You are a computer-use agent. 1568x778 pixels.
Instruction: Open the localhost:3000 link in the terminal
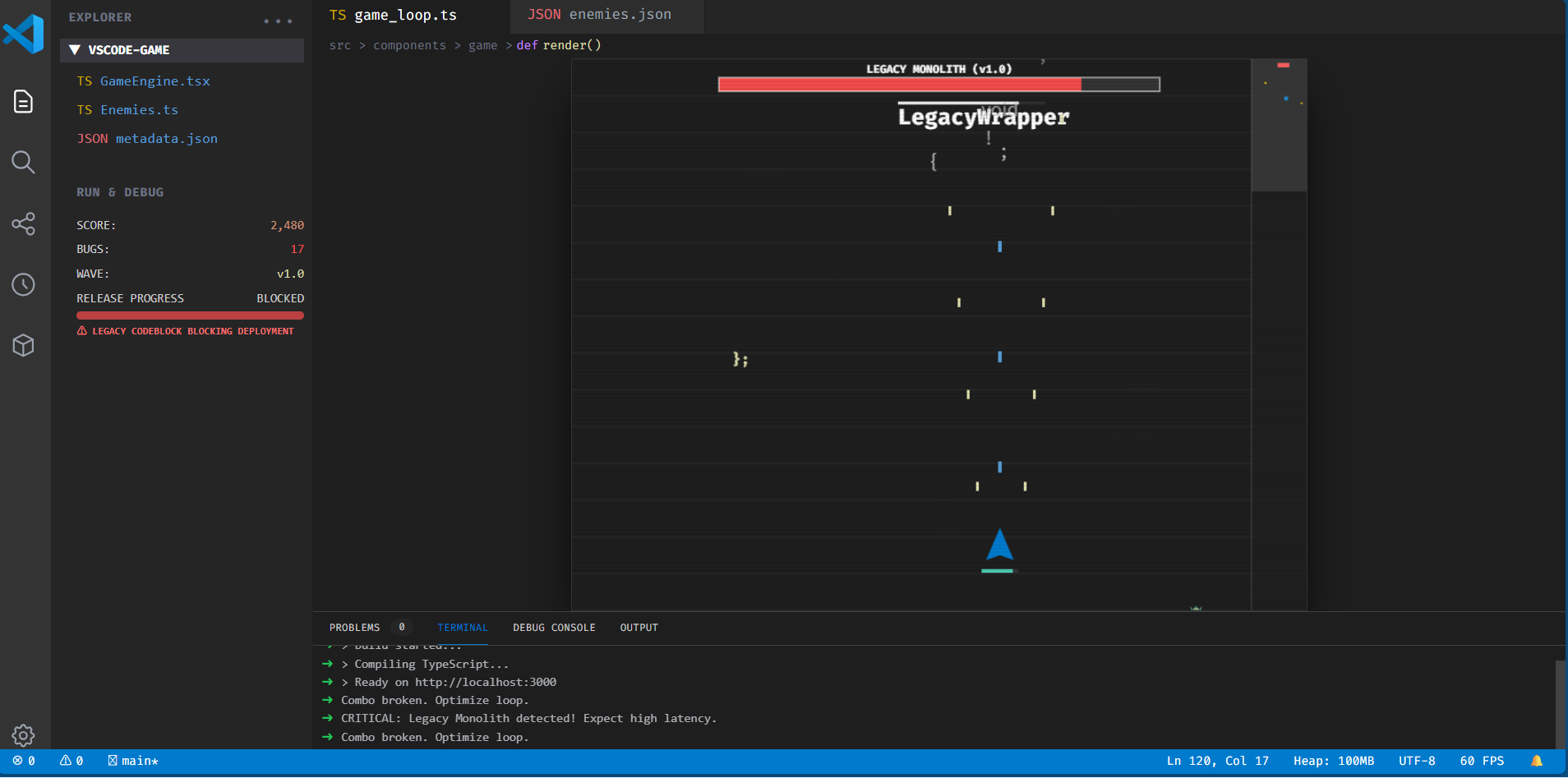485,682
